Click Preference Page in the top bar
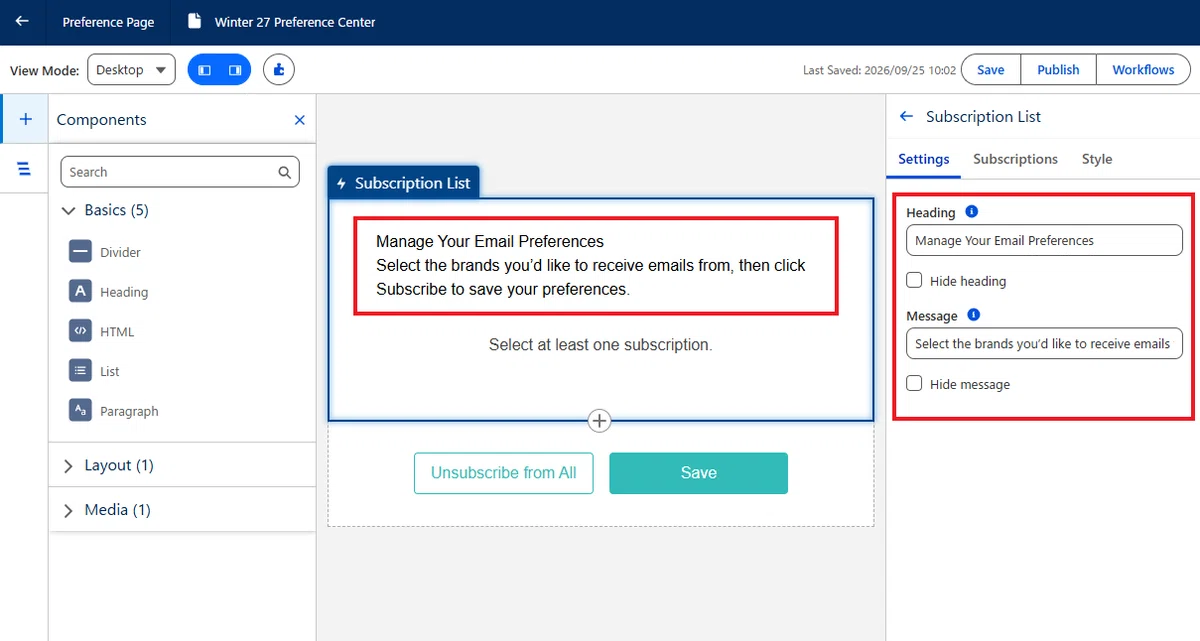Viewport: 1200px width, 641px height. tap(108, 22)
